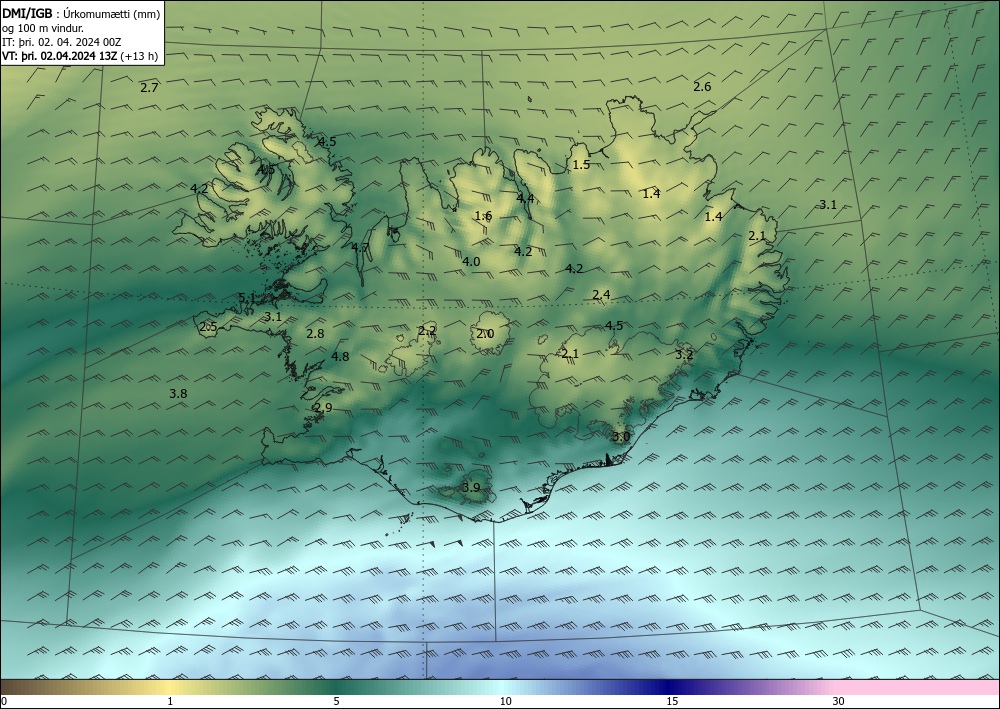This screenshot has width=1000, height=709.
Task: Click the 1 tick on the color scale
Action: click(x=170, y=701)
